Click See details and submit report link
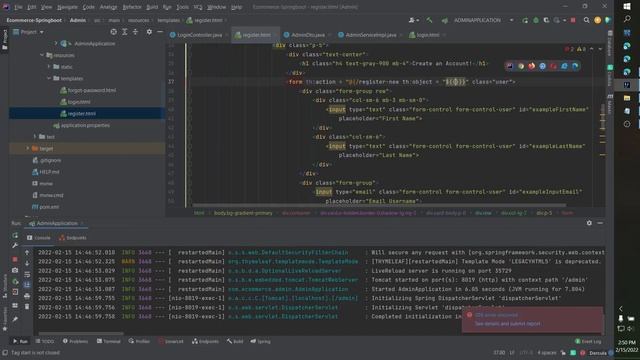 coord(507,324)
